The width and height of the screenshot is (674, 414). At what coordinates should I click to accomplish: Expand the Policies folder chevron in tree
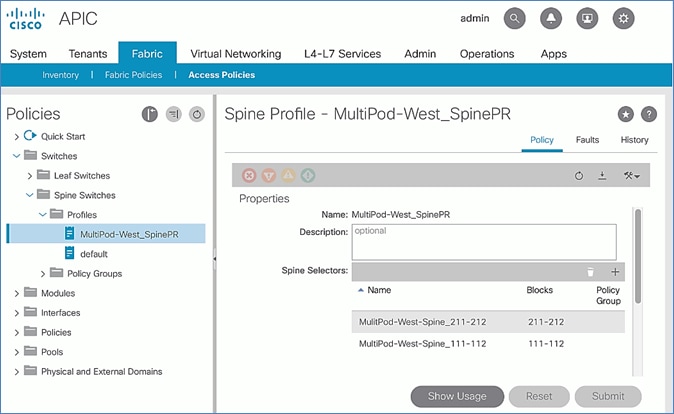(x=16, y=332)
